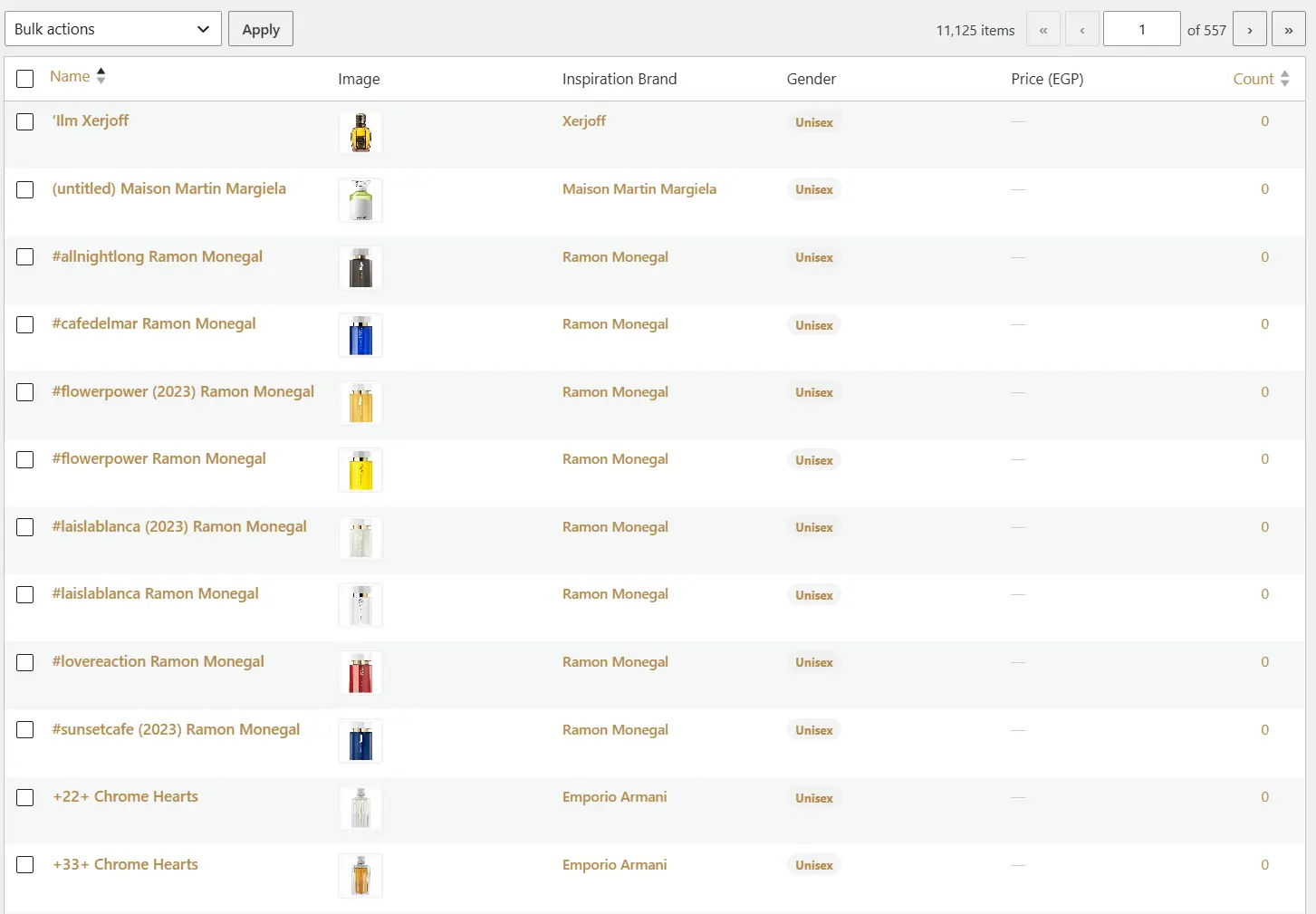Open +33+ Chrome Hearts item

click(x=125, y=864)
